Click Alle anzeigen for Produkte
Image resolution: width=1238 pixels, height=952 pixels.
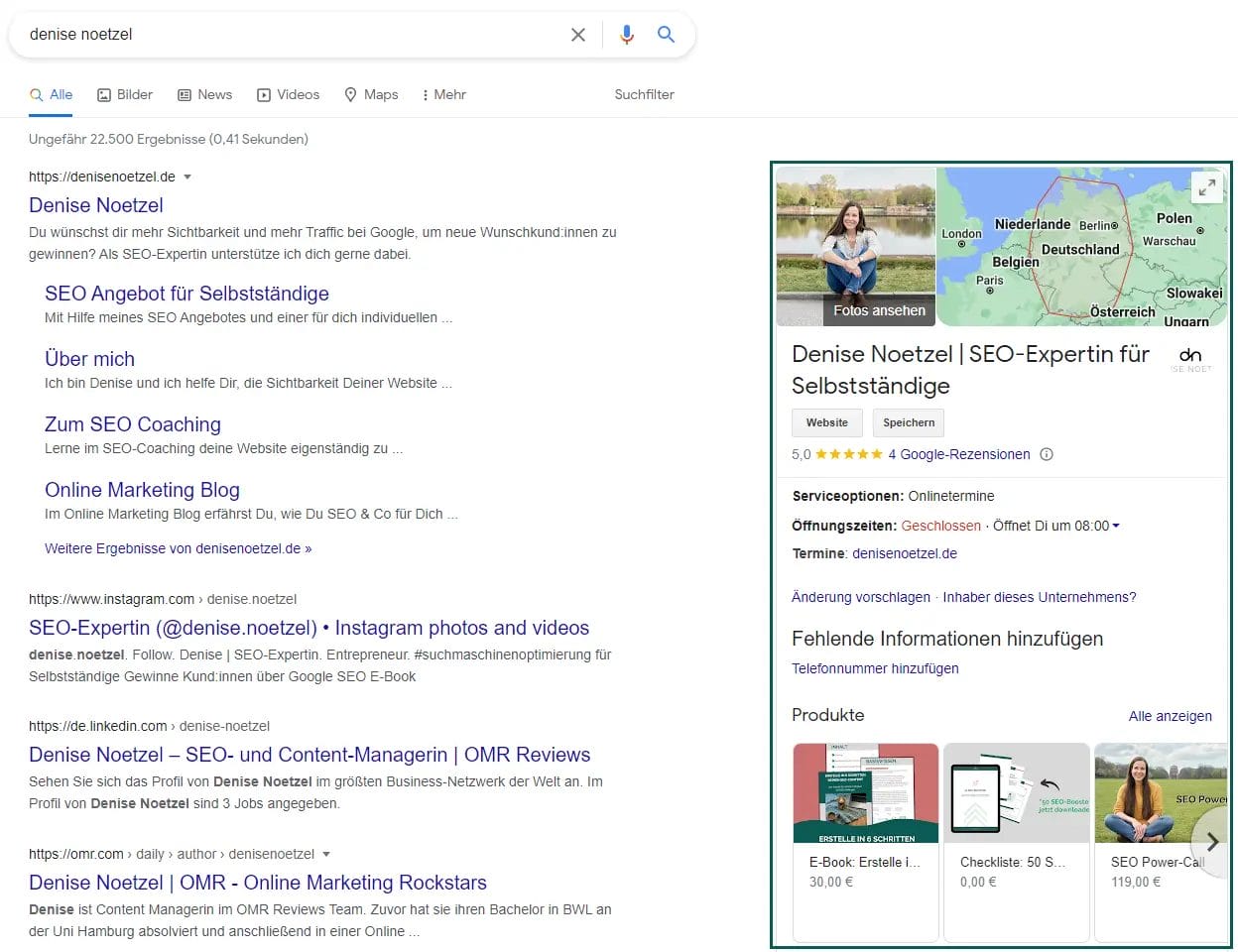pyautogui.click(x=1171, y=716)
